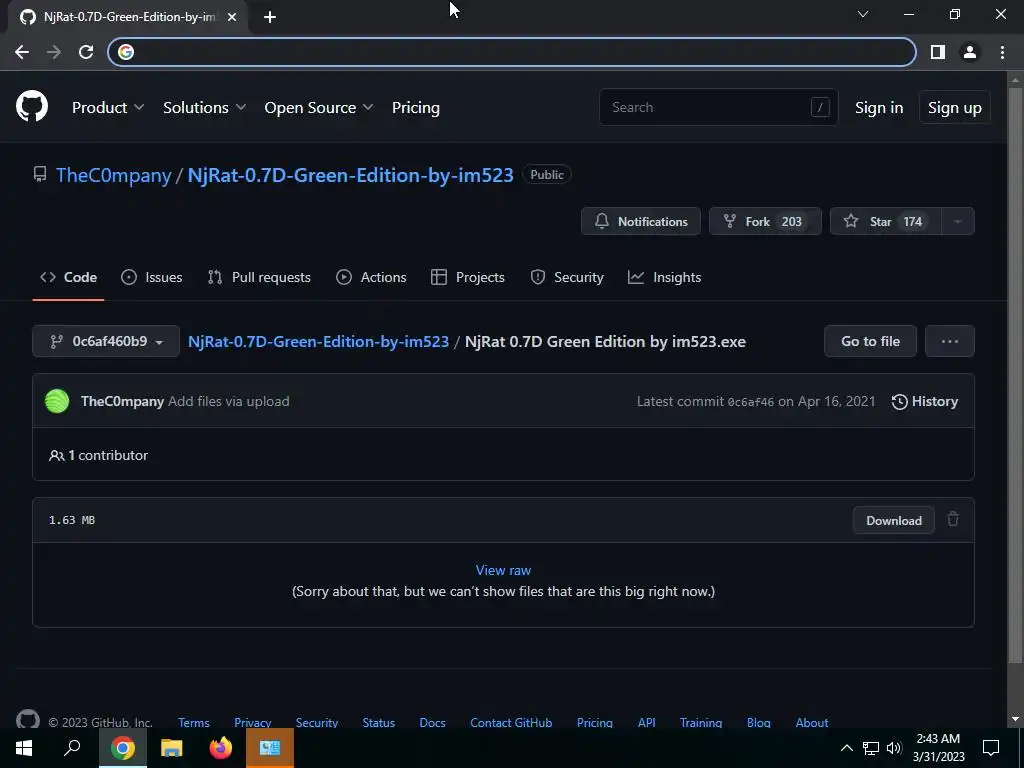This screenshot has width=1024, height=768.
Task: Focus the Chrome address bar
Action: (512, 52)
